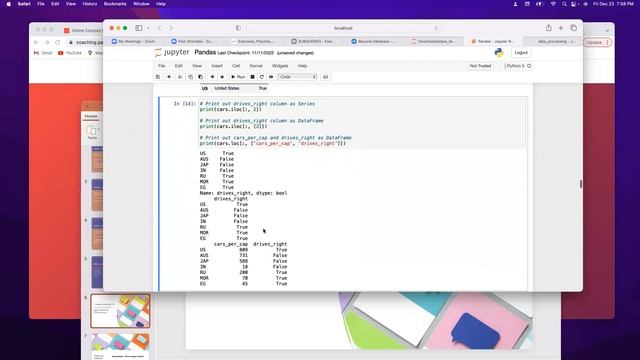Click Home tab in PowerPoint window
This screenshot has height=360, width=640.
tap(91, 116)
